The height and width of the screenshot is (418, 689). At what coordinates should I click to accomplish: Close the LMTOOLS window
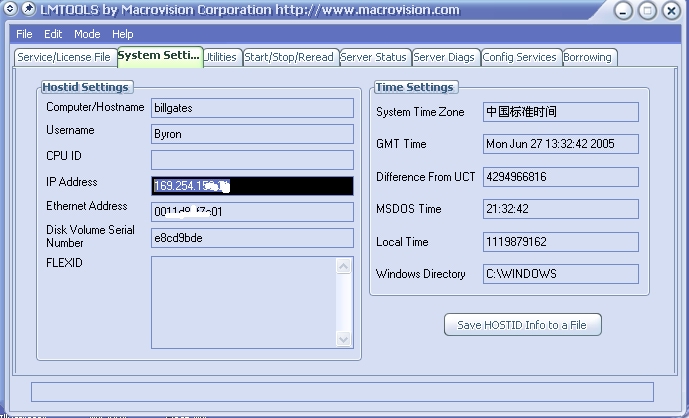[671, 10]
